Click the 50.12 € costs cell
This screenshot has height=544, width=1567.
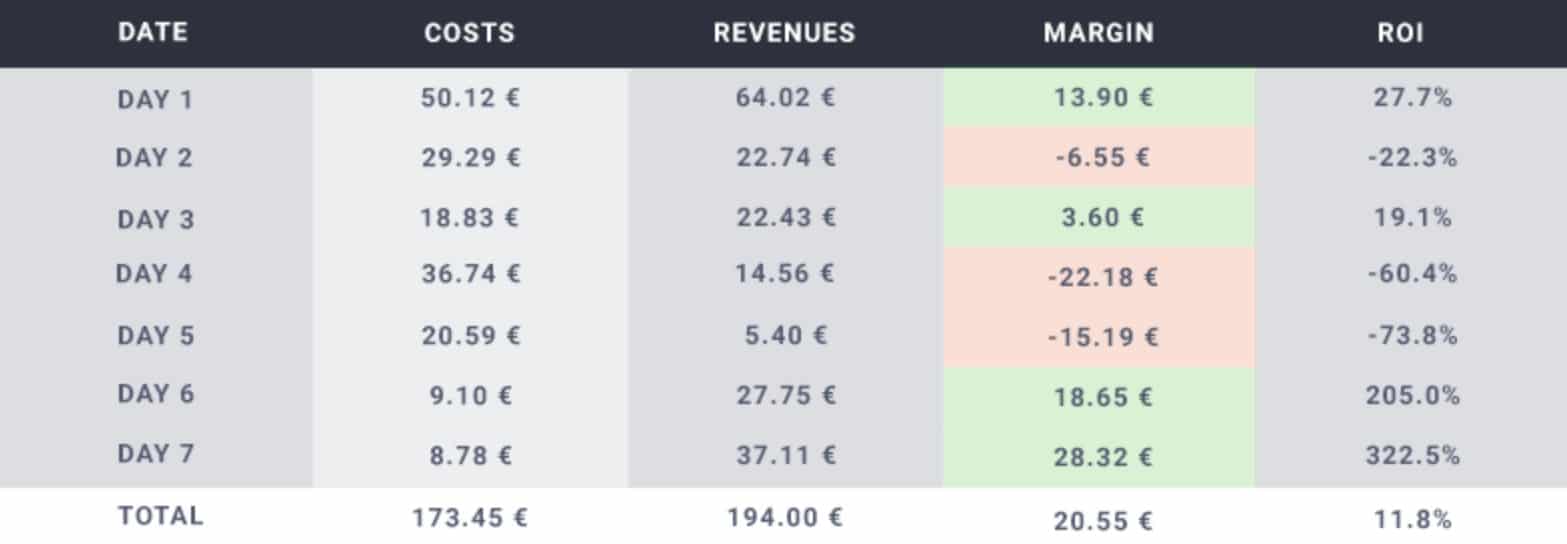coord(470,98)
